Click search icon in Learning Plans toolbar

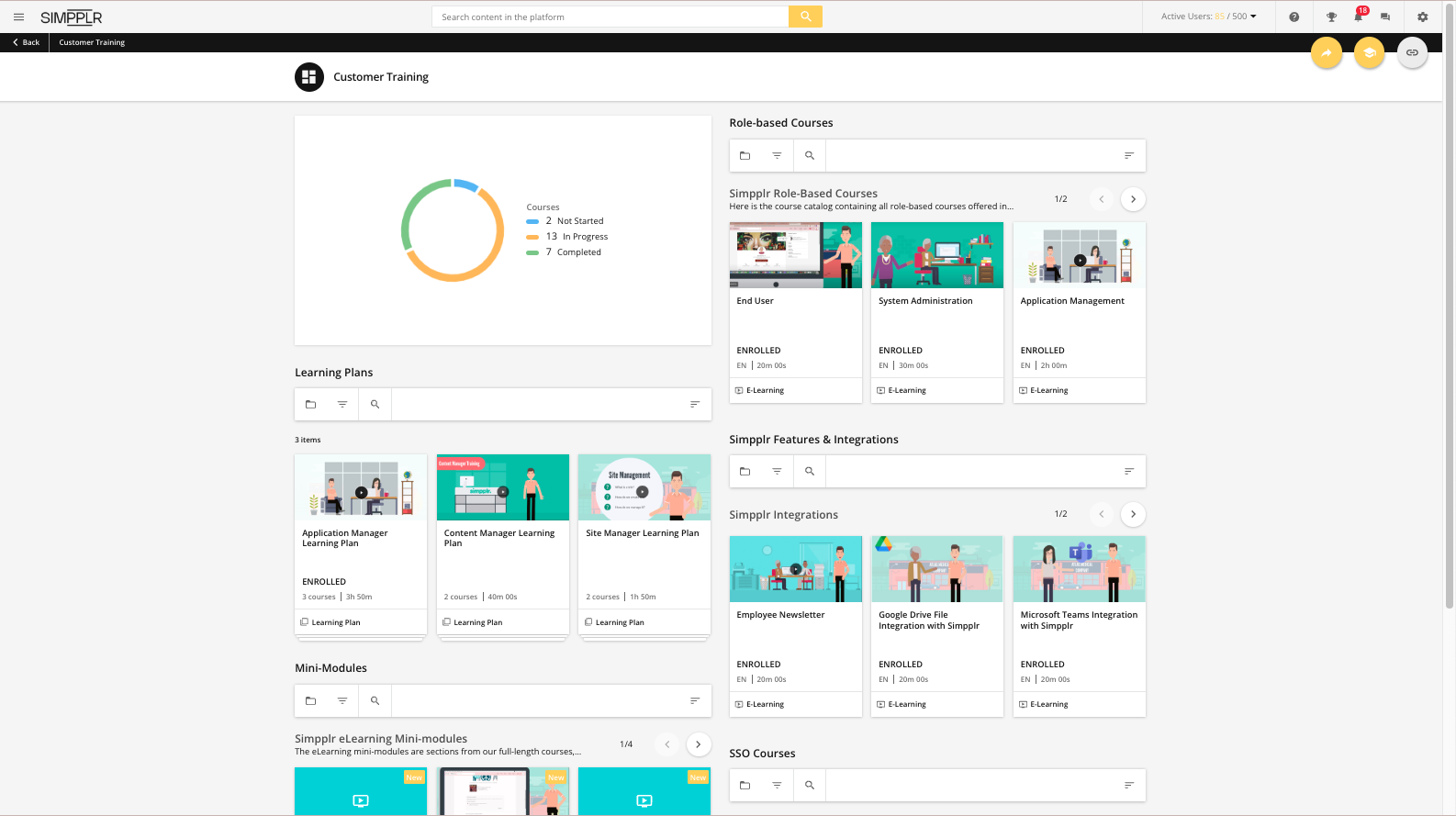[x=375, y=404]
